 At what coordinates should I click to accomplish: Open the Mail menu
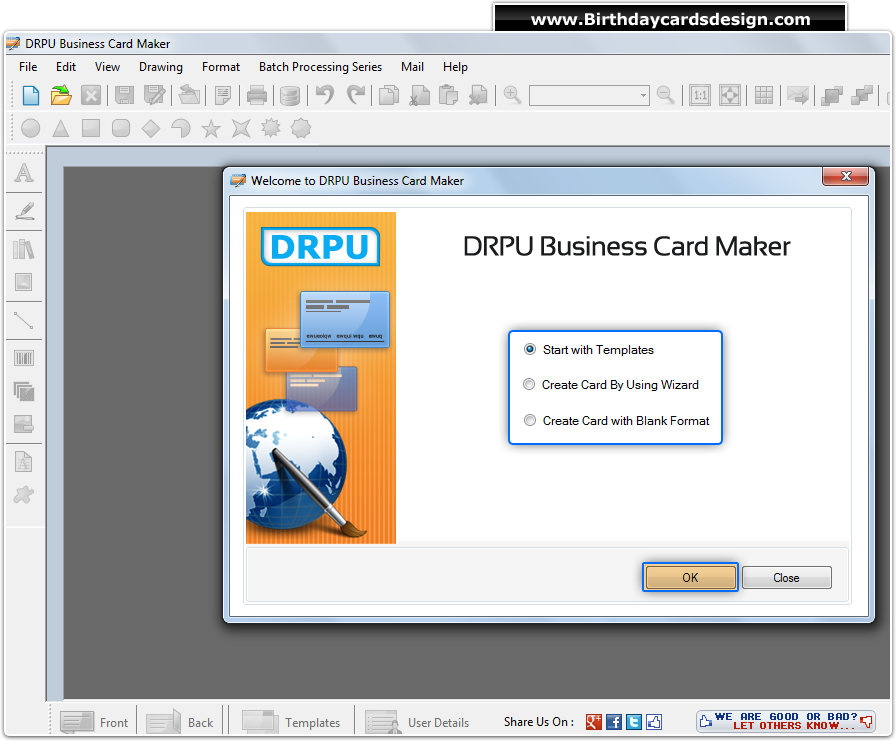(412, 67)
